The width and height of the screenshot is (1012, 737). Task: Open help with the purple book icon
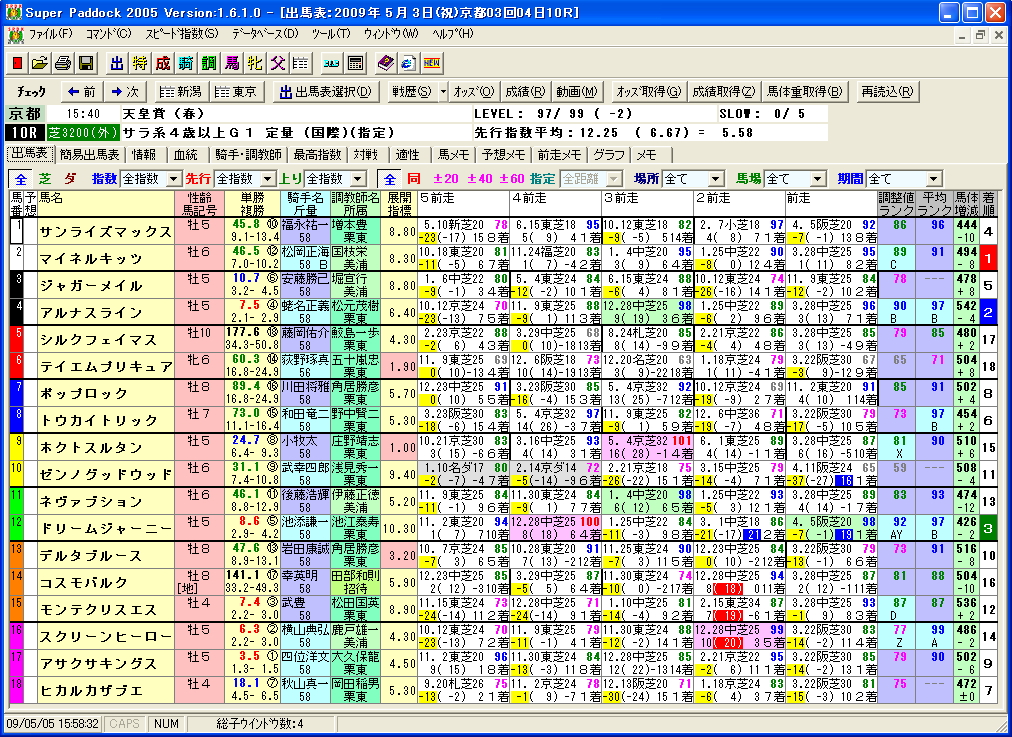[385, 63]
